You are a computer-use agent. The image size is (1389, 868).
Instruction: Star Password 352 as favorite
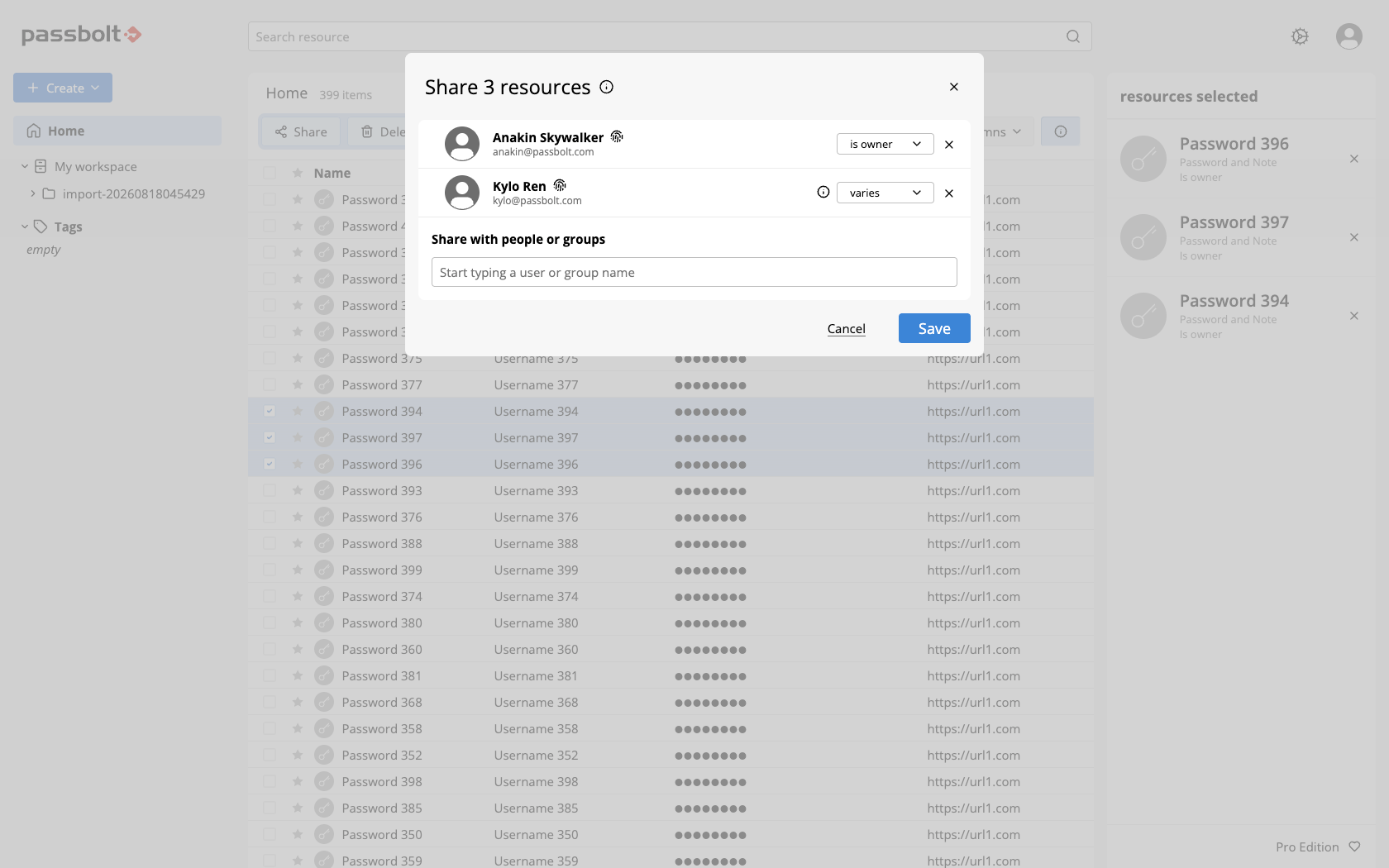point(298,755)
